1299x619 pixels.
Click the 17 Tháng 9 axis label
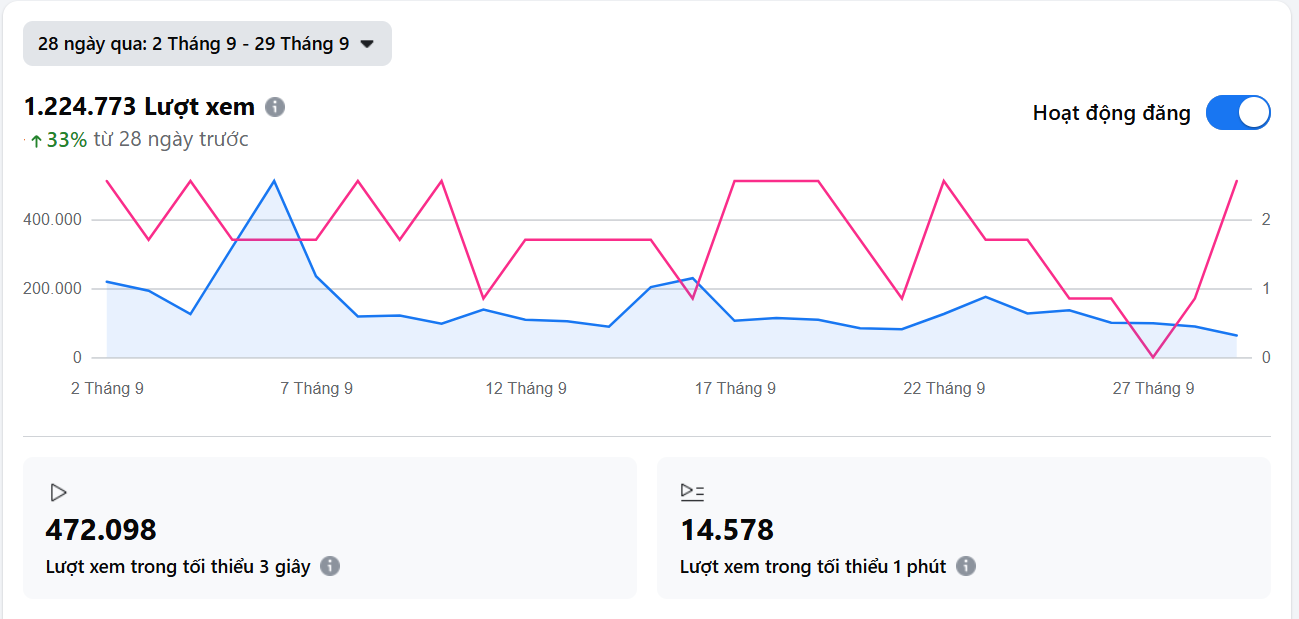tap(735, 388)
